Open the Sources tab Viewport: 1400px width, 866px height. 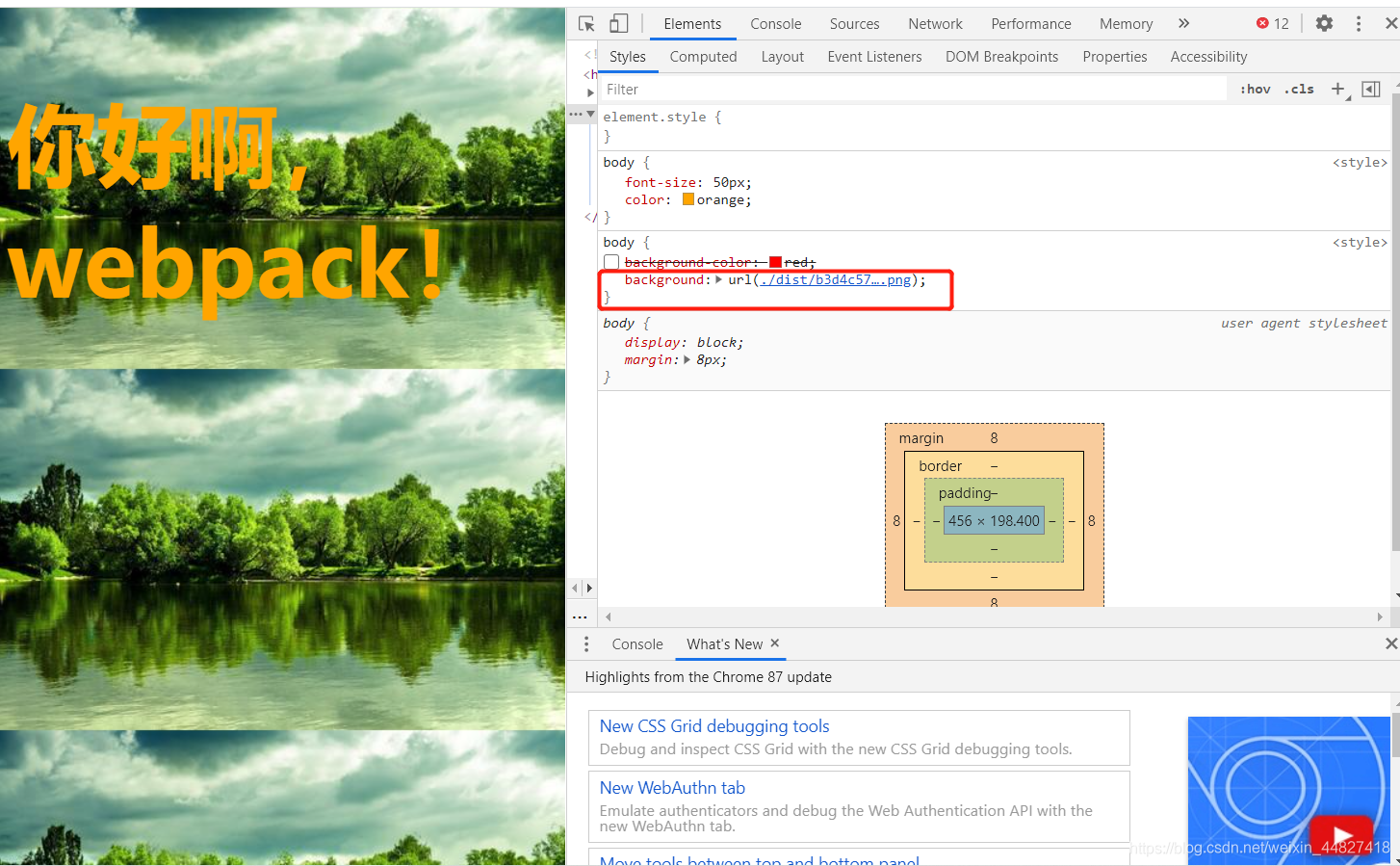point(855,24)
